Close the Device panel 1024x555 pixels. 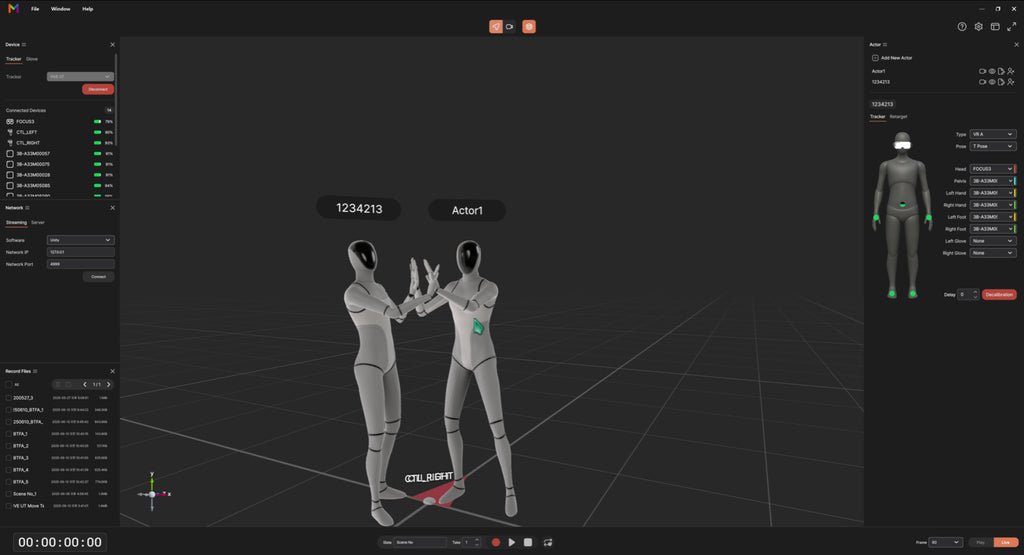112,44
